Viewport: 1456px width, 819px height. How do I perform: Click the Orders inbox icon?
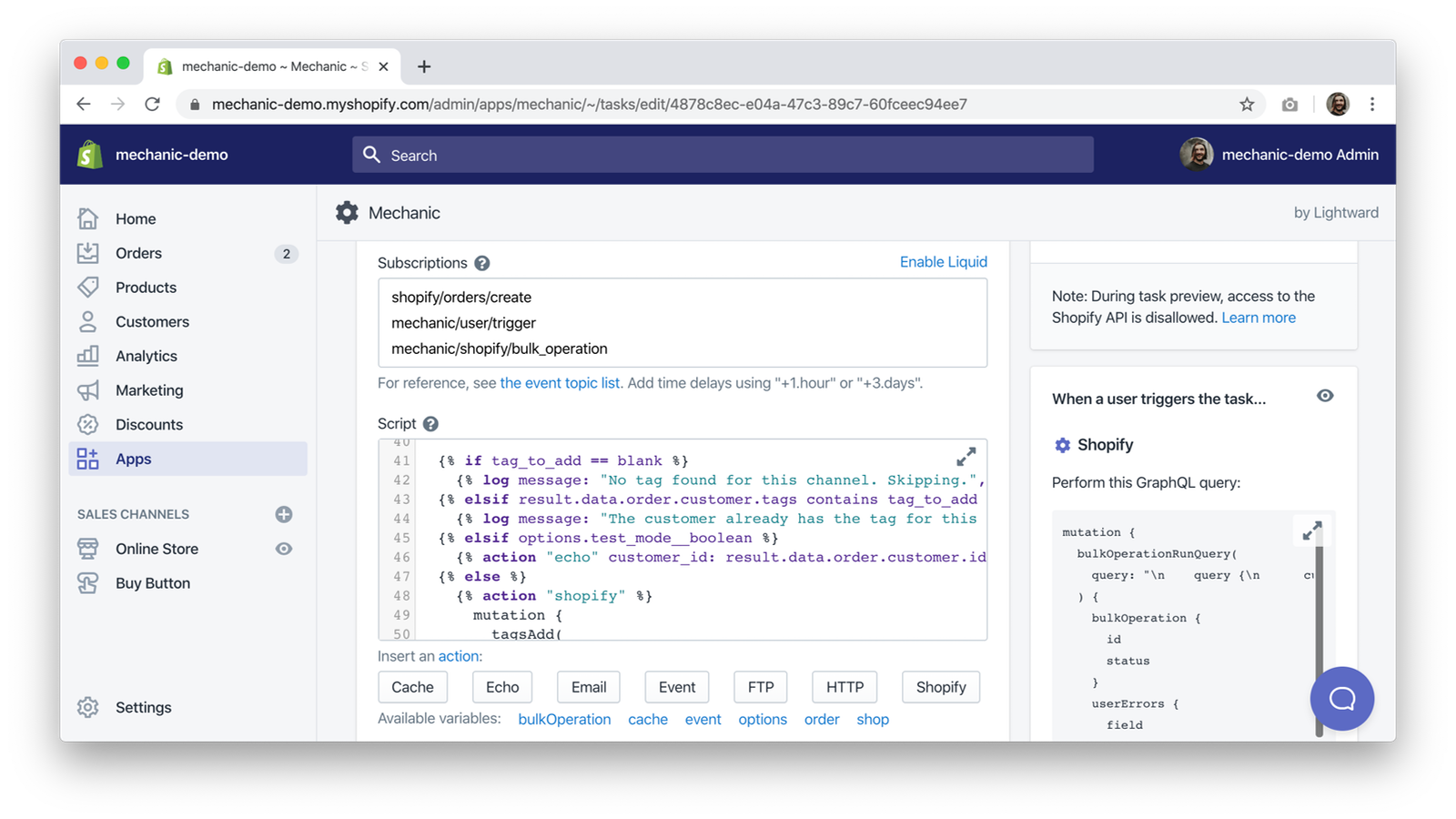(x=88, y=253)
